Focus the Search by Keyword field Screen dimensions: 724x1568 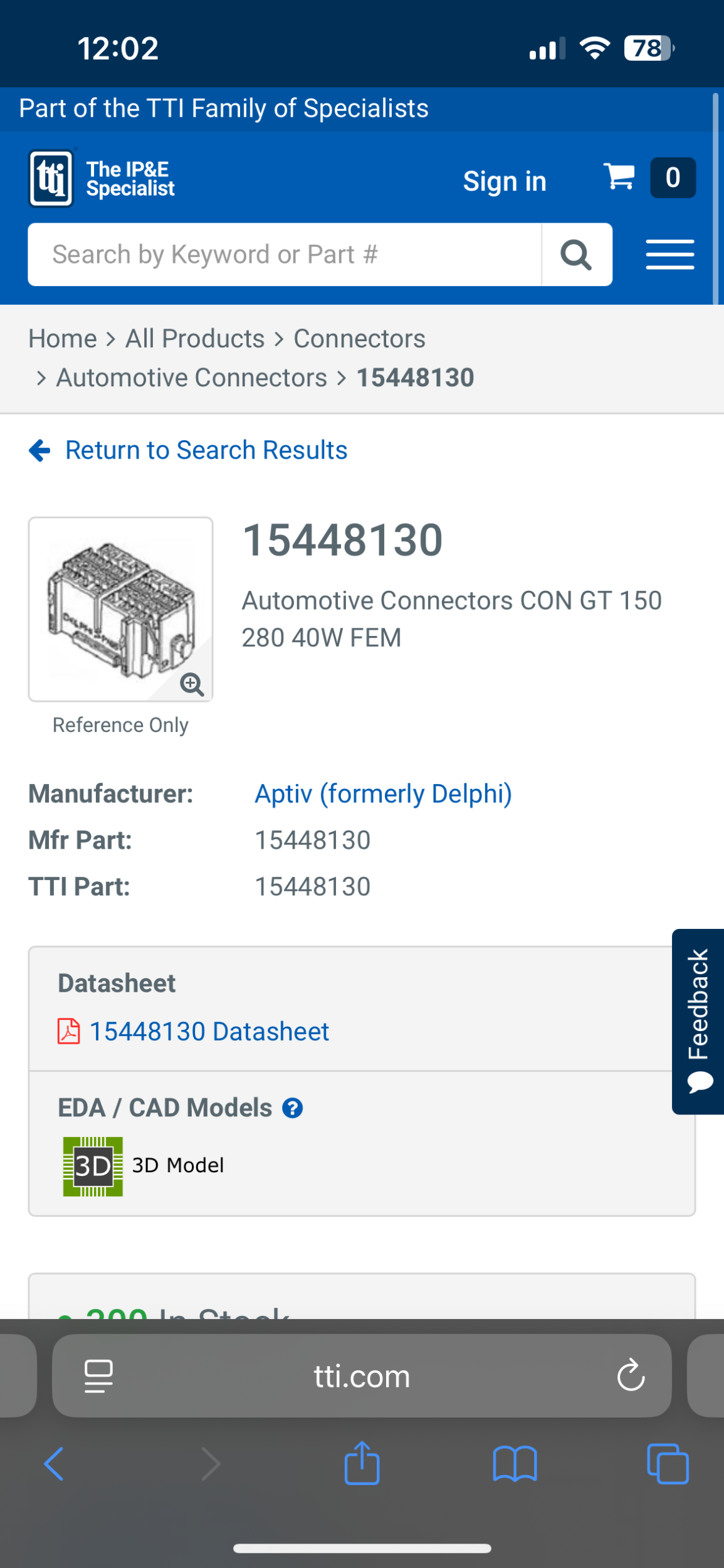pos(285,255)
